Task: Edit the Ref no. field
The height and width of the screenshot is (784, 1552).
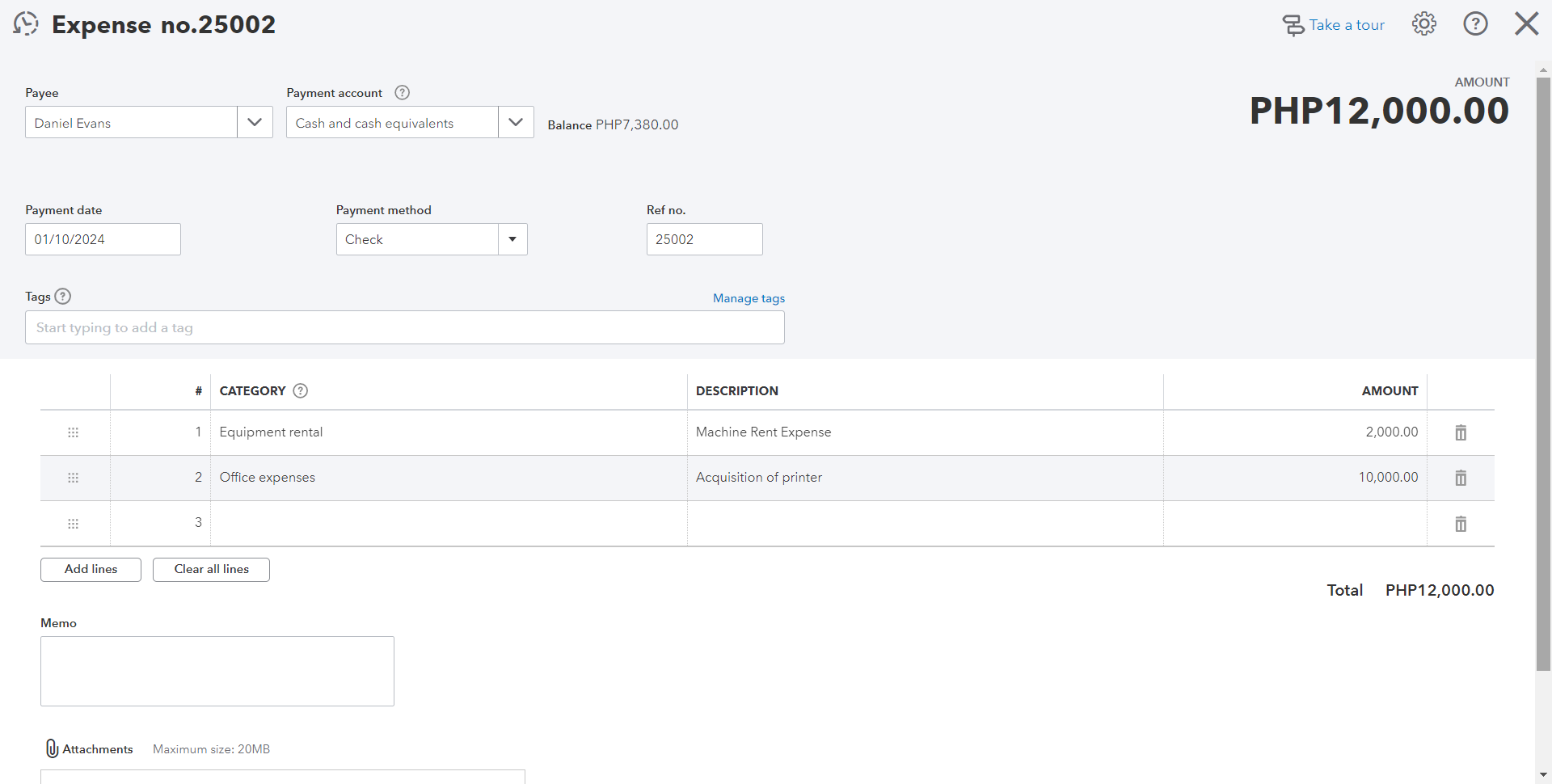Action: tap(704, 239)
